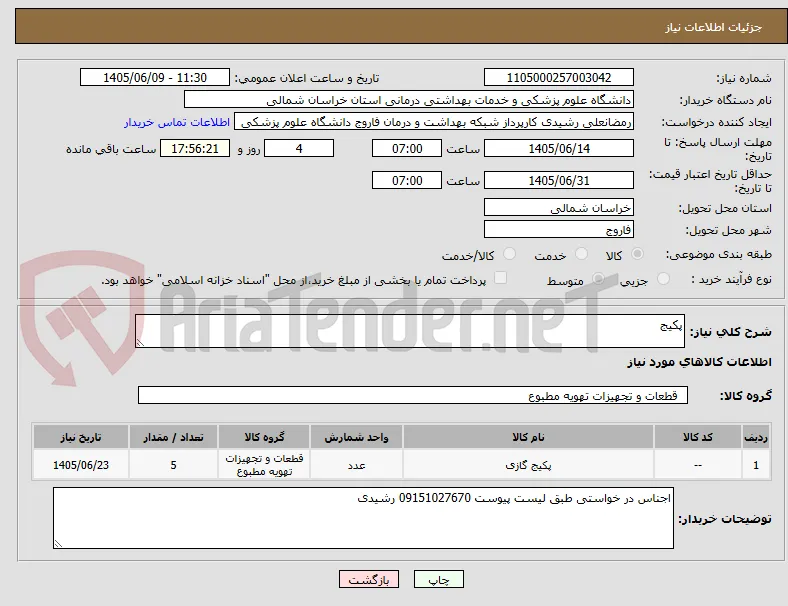Click the ردیف column header
This screenshot has height=606, width=788.
(x=756, y=437)
